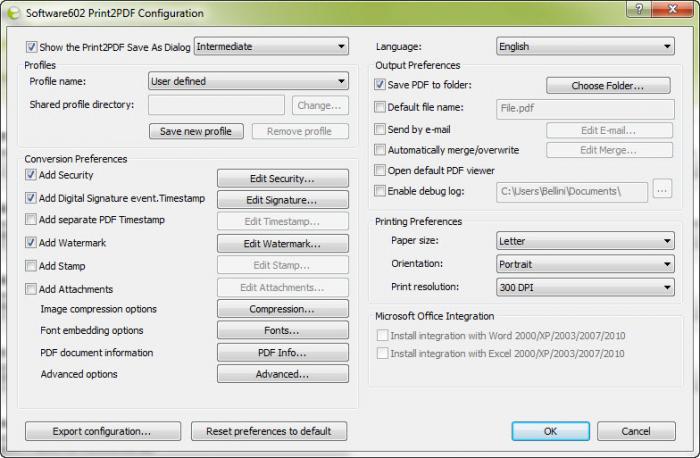Enable the Add Attachments checkbox
Screen dimensions: 700x458
pyautogui.click(x=30, y=289)
